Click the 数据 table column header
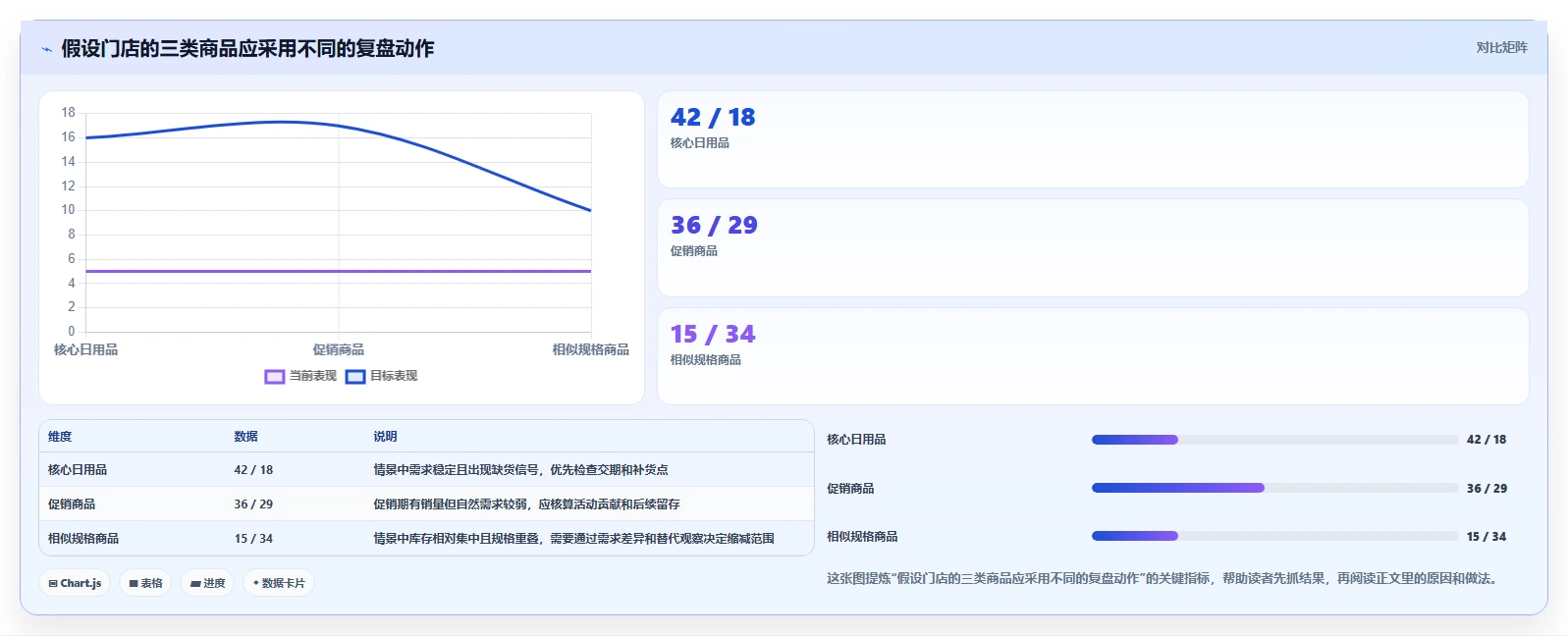The height and width of the screenshot is (636, 1568). [245, 437]
